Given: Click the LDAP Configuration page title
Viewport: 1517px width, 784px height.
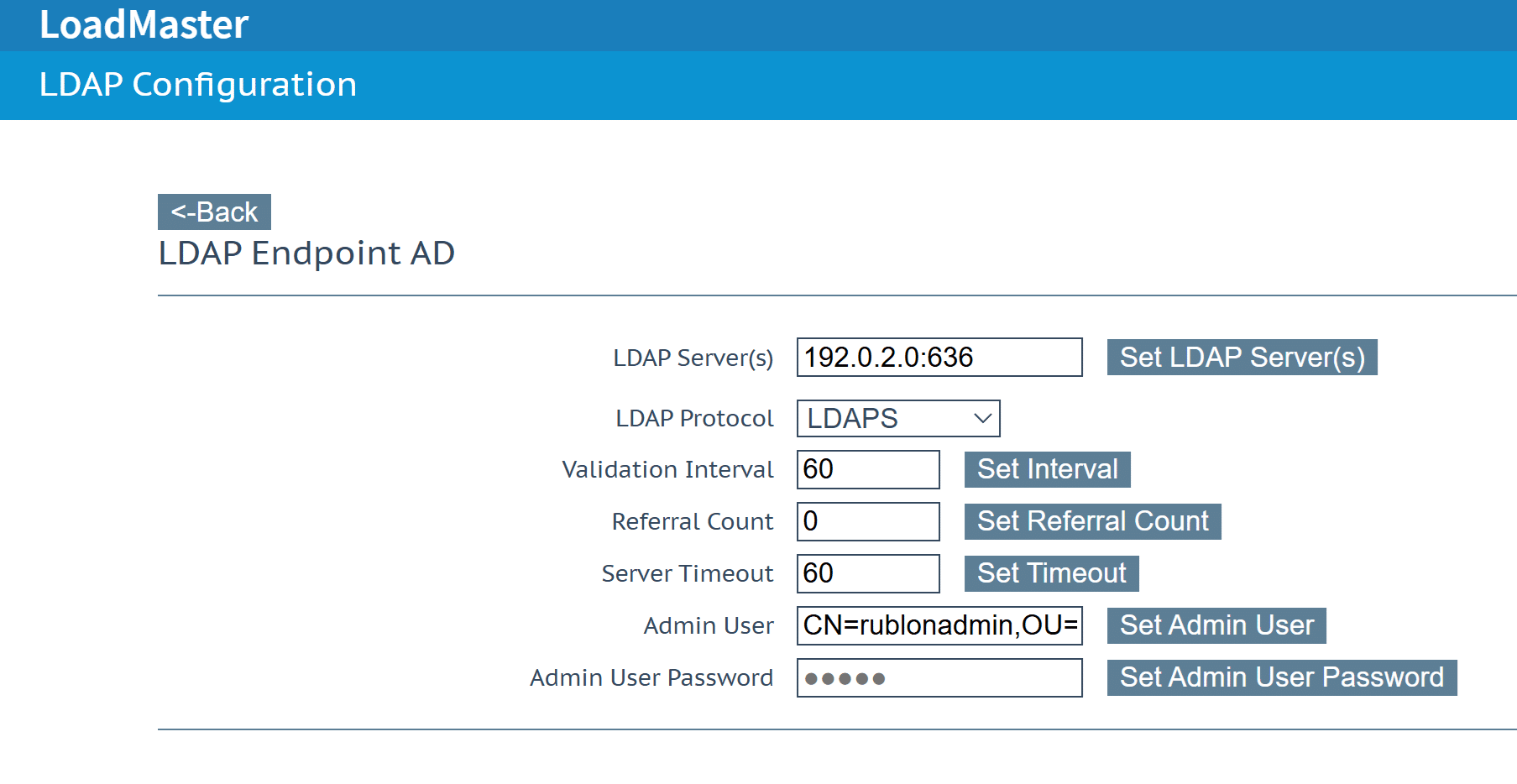Looking at the screenshot, I should [x=198, y=85].
